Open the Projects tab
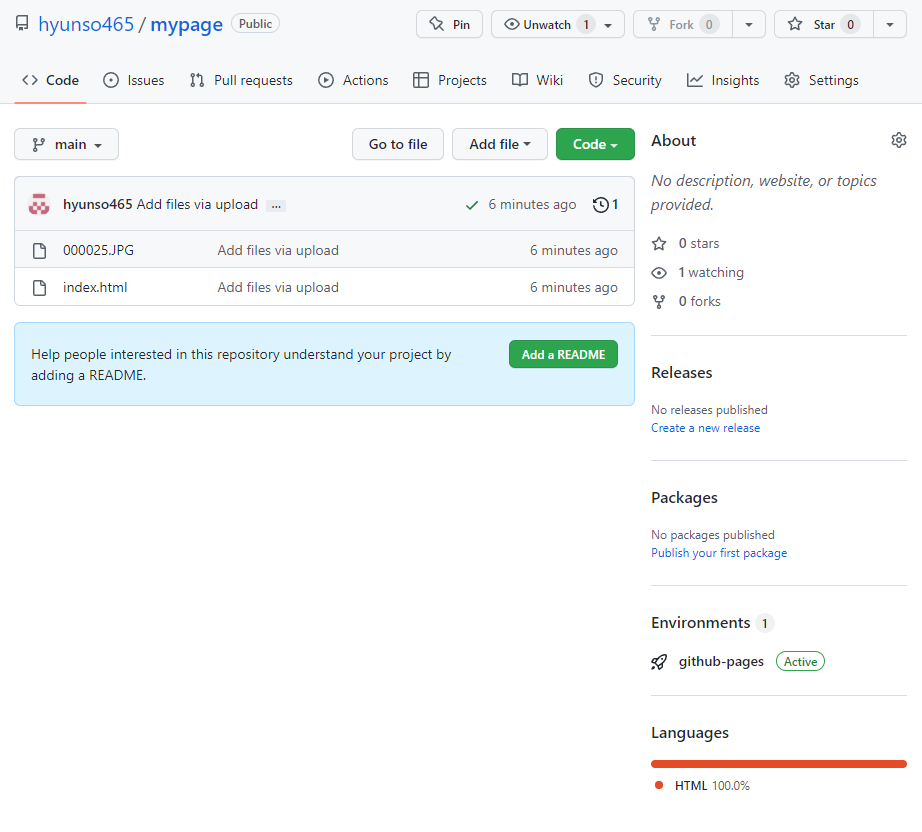Viewport: 922px width, 832px height. [x=450, y=81]
